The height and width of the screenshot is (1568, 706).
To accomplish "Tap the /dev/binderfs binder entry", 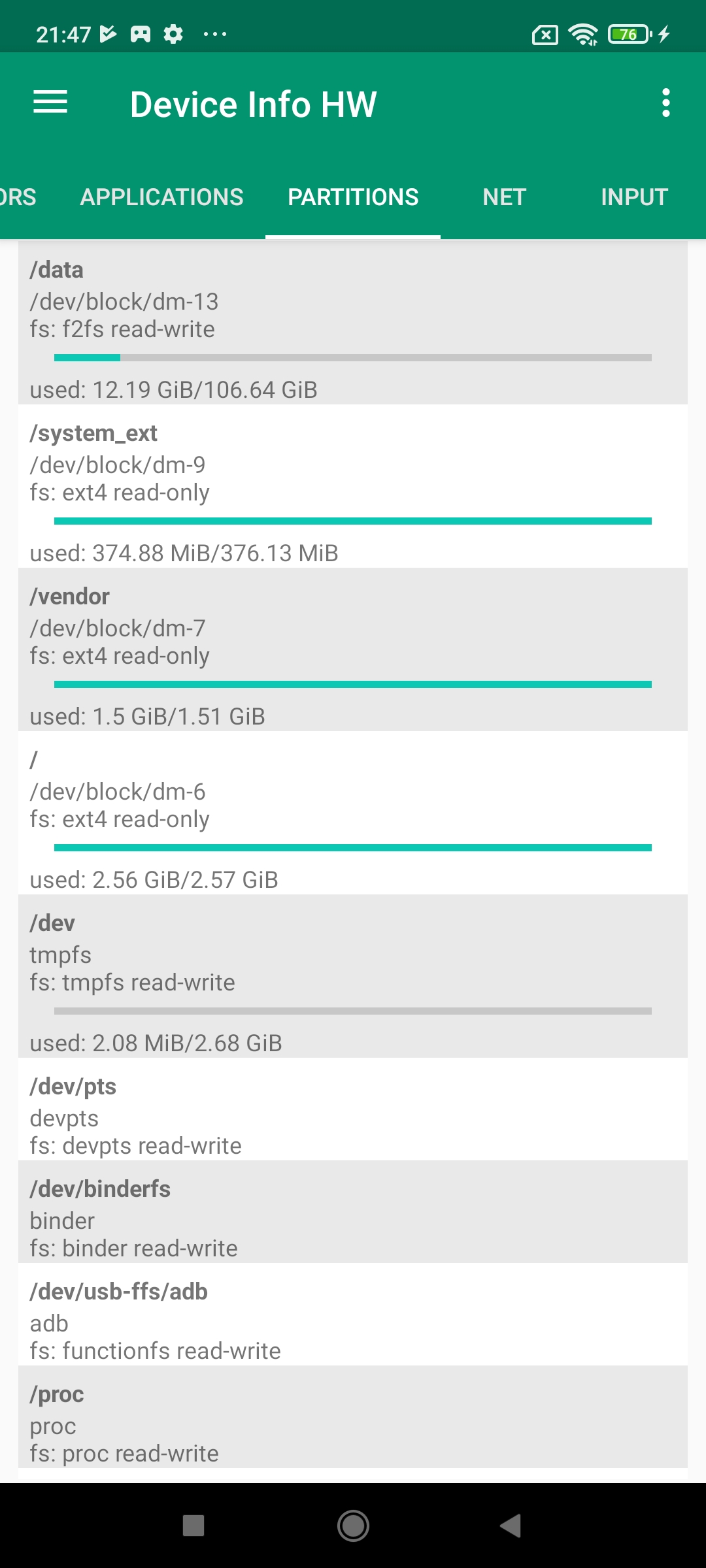I will tap(353, 1212).
